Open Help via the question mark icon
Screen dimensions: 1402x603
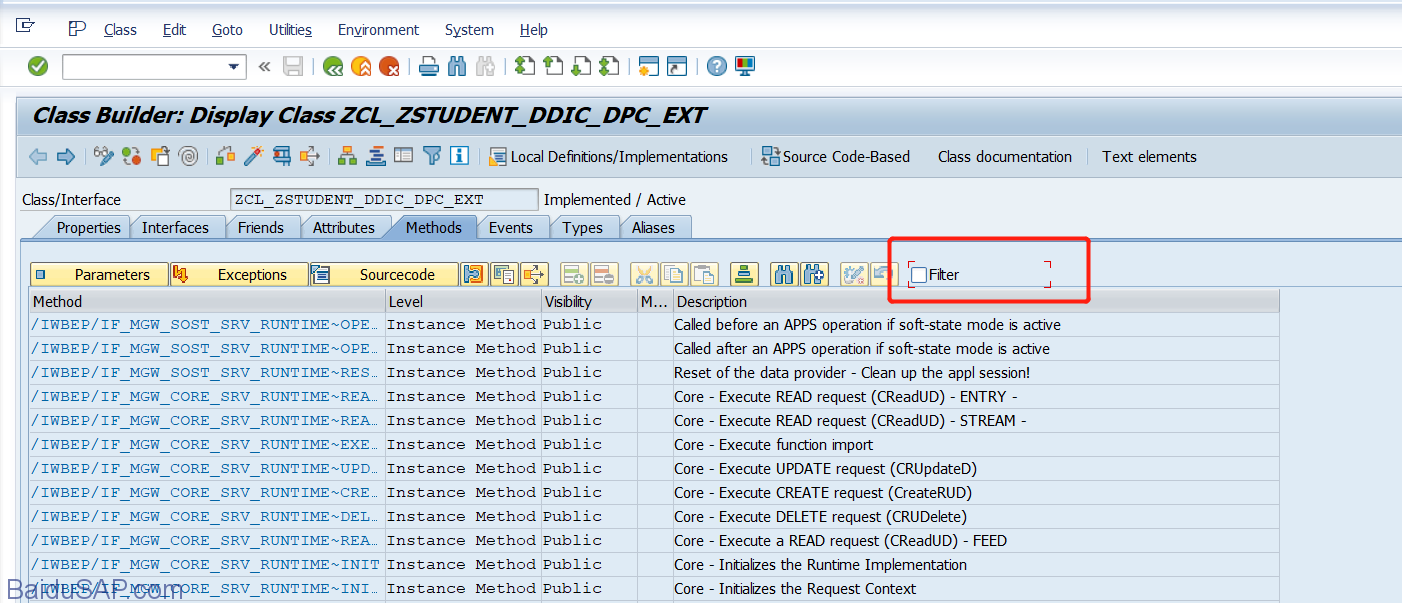point(716,67)
